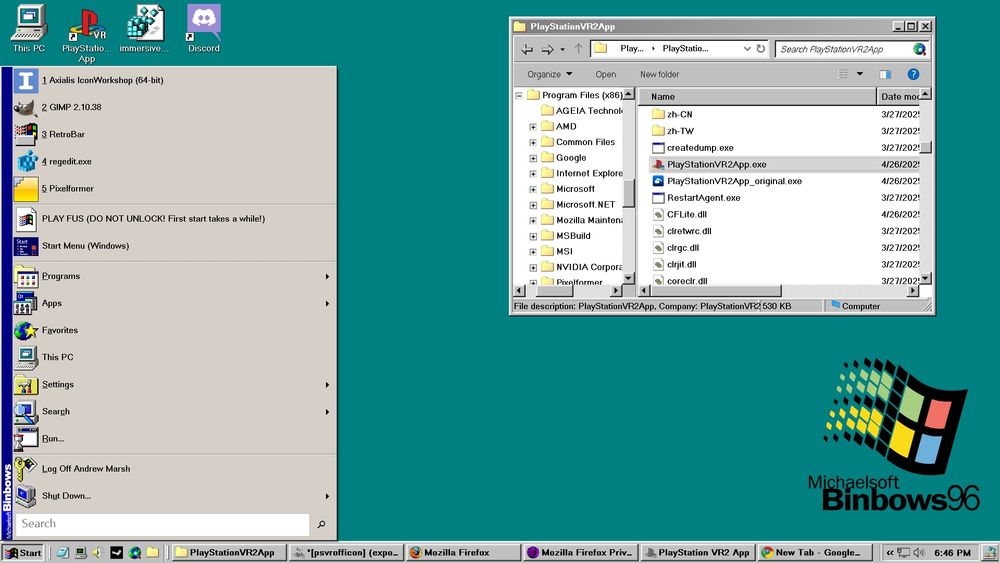Click the volume speaker icon in system tray
Viewport: 1000px width, 563px height.
pos(919,553)
